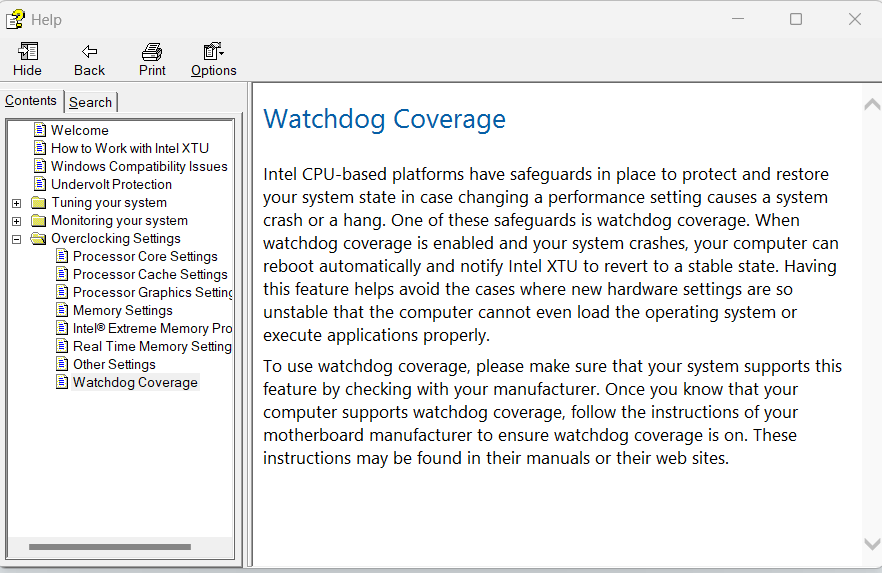Select Tuning your system label
Viewport: 882px width, 573px height.
coord(109,202)
